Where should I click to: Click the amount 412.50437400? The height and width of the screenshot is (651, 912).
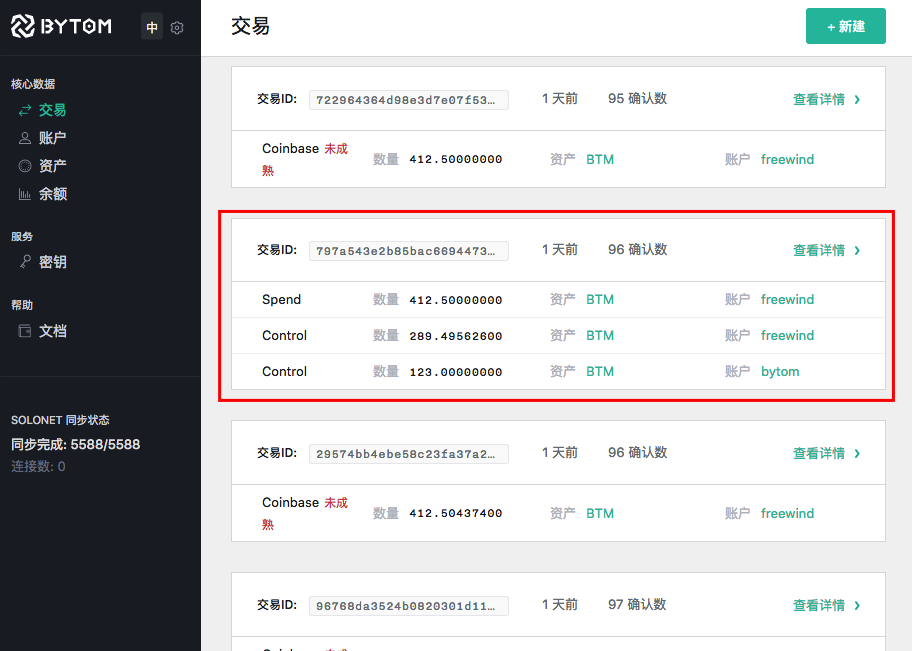[x=455, y=514]
